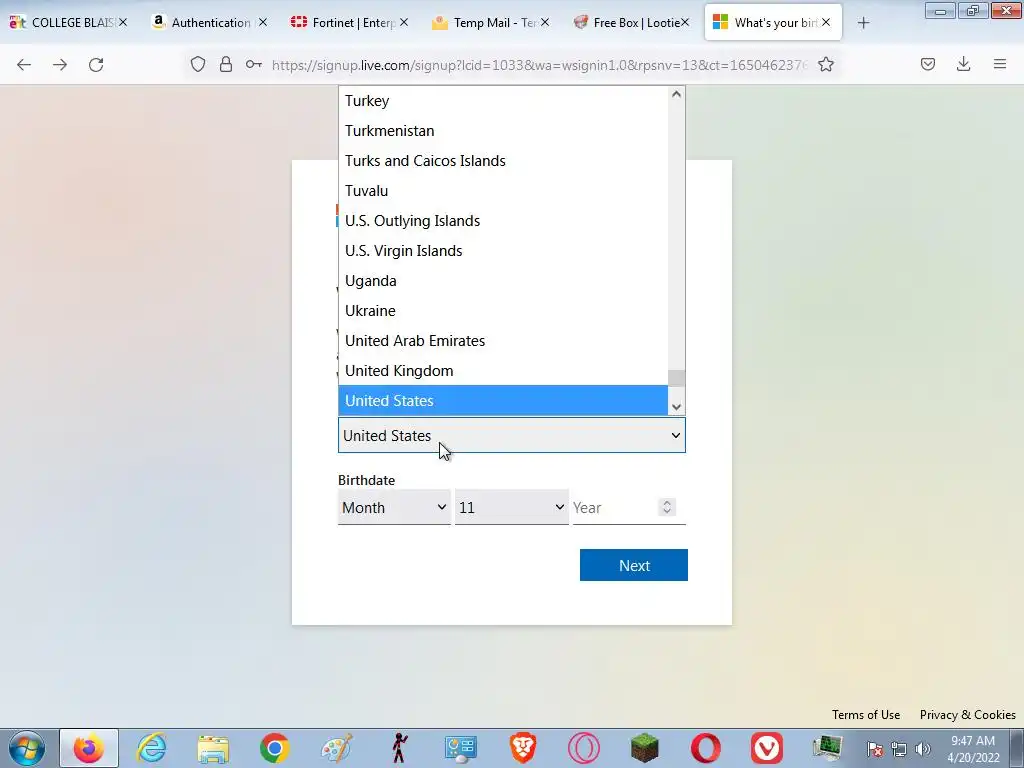Click the browser forward arrow
This screenshot has width=1024, height=768.
(60, 64)
